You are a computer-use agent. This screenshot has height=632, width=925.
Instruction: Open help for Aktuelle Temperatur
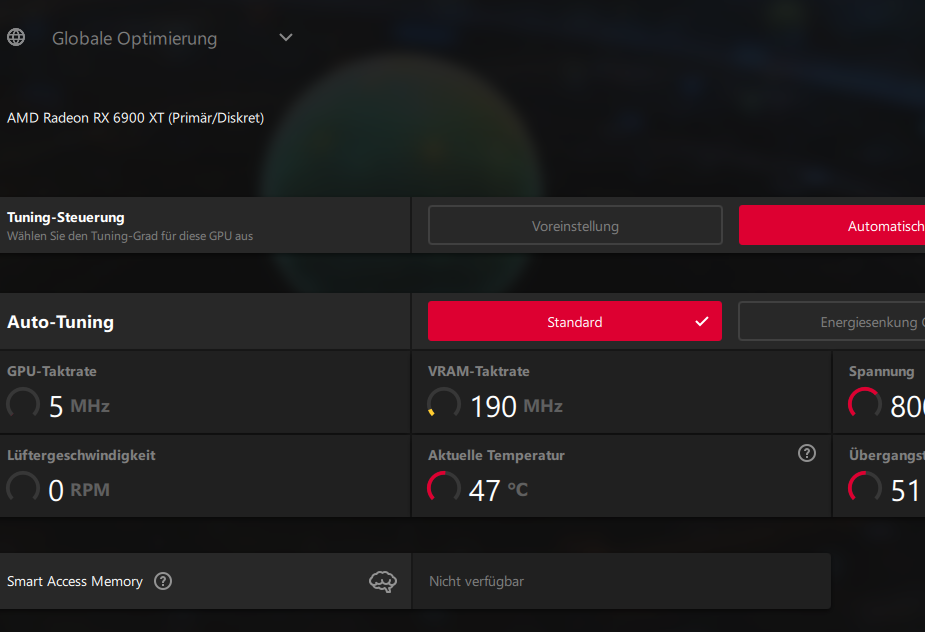tap(807, 453)
